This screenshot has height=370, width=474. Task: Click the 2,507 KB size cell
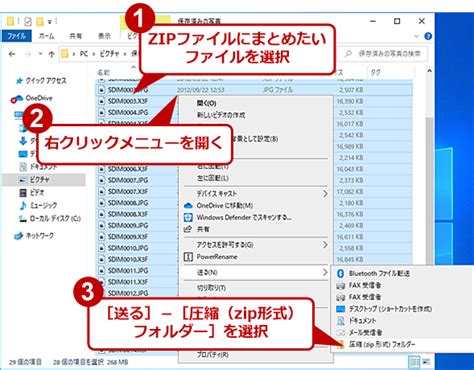351,90
